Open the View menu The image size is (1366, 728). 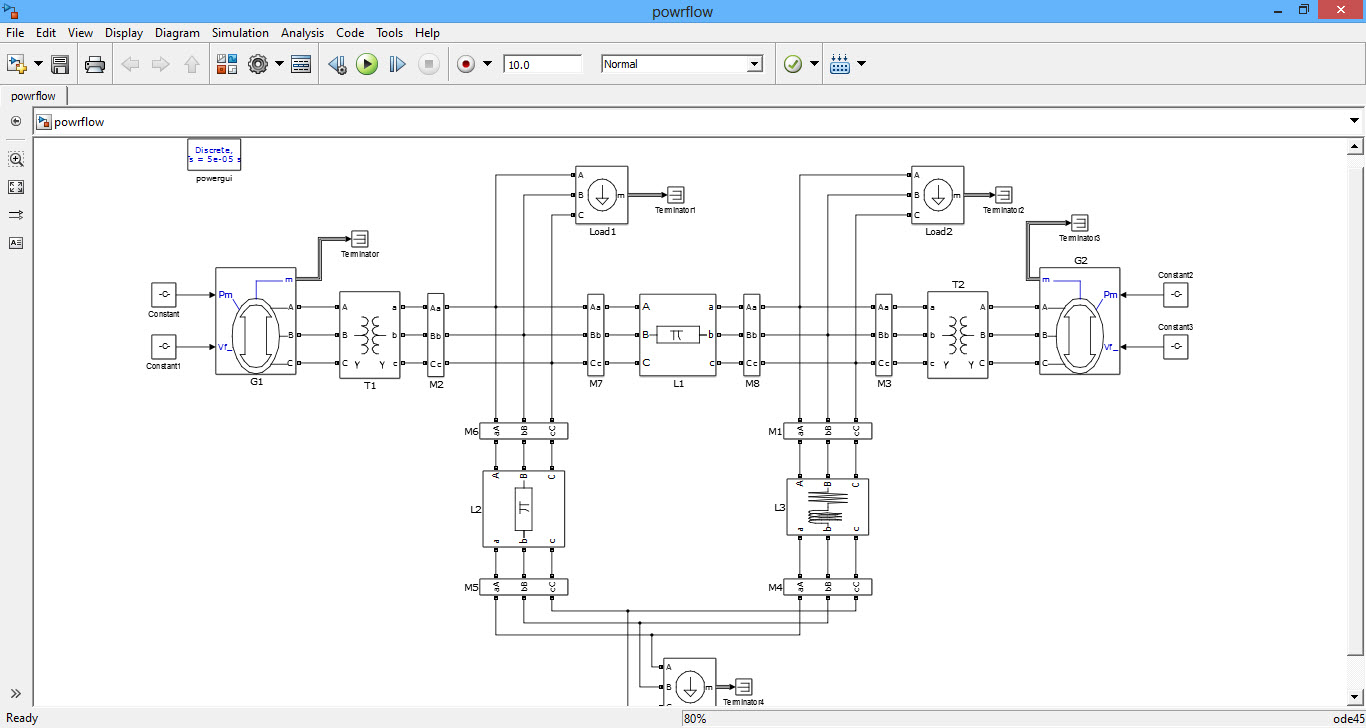tap(80, 33)
